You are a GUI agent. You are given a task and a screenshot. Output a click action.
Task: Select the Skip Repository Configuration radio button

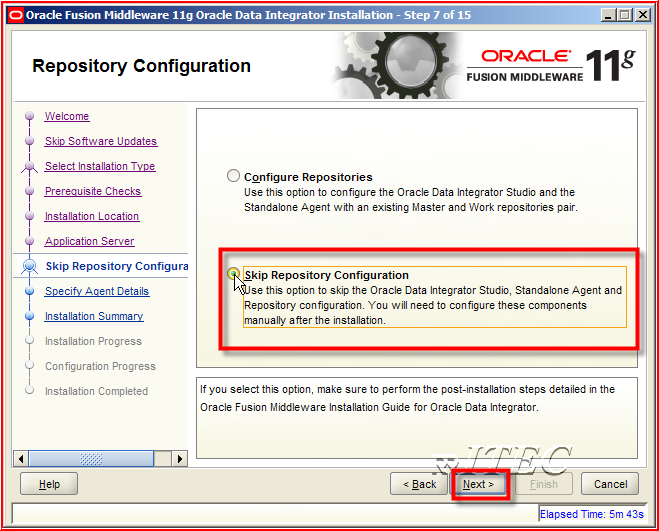[233, 274]
